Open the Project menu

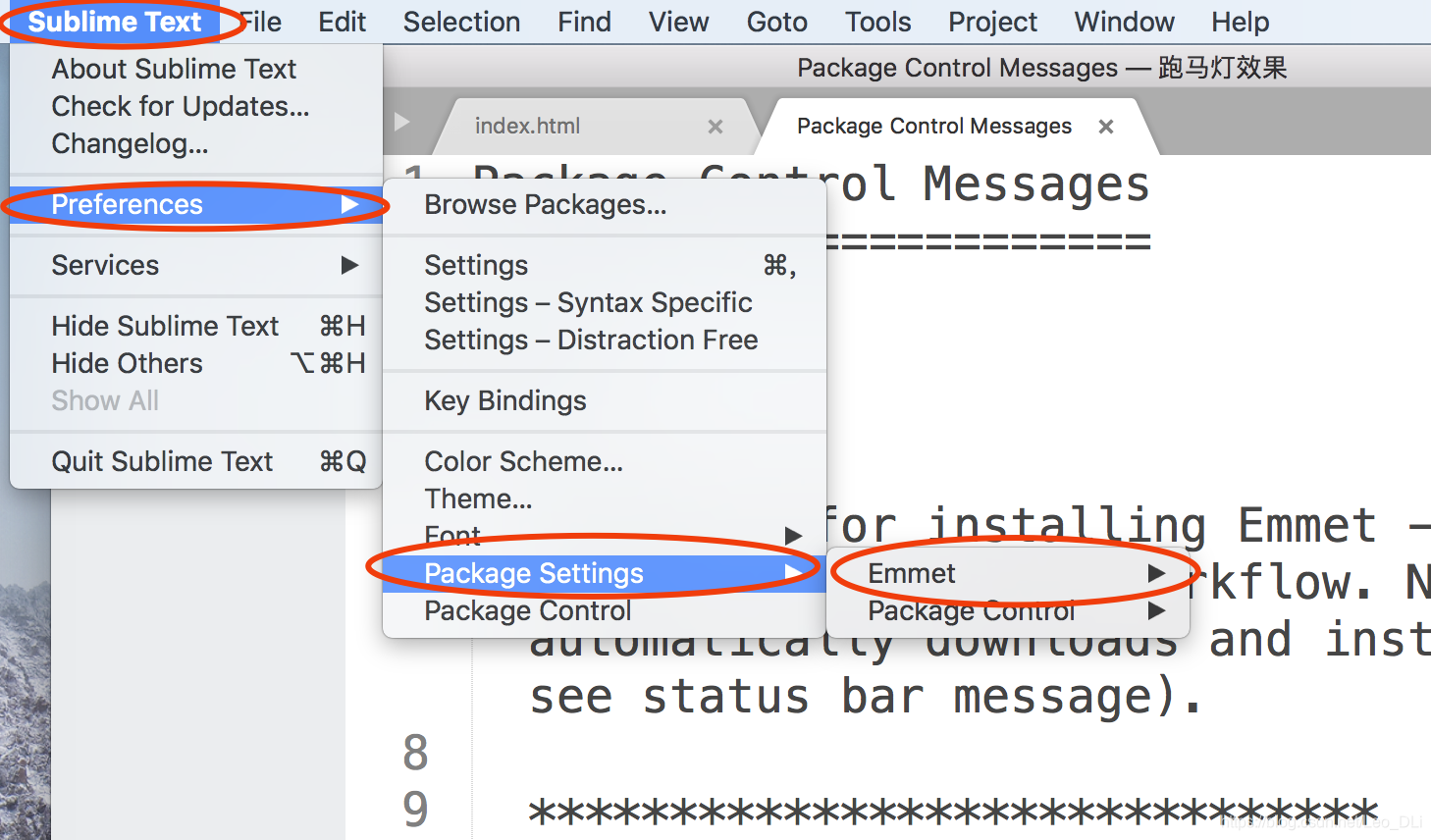[x=992, y=22]
